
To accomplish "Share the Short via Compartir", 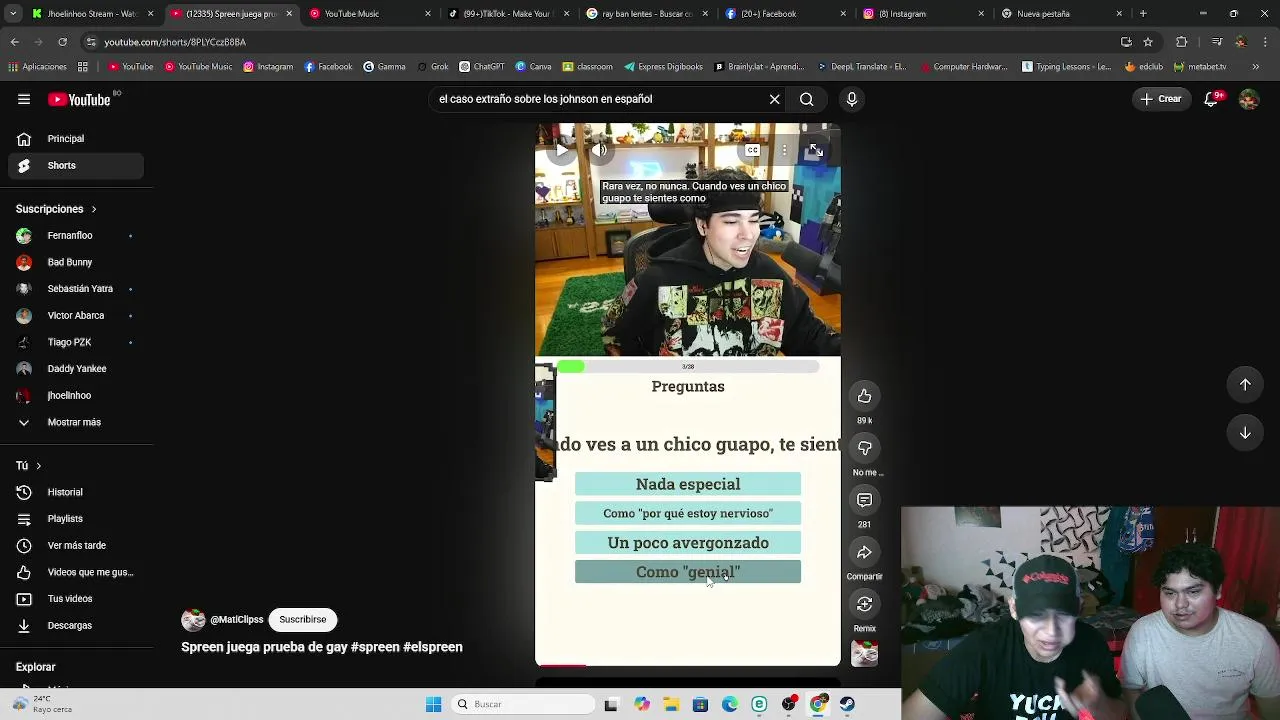I will click(x=864, y=552).
